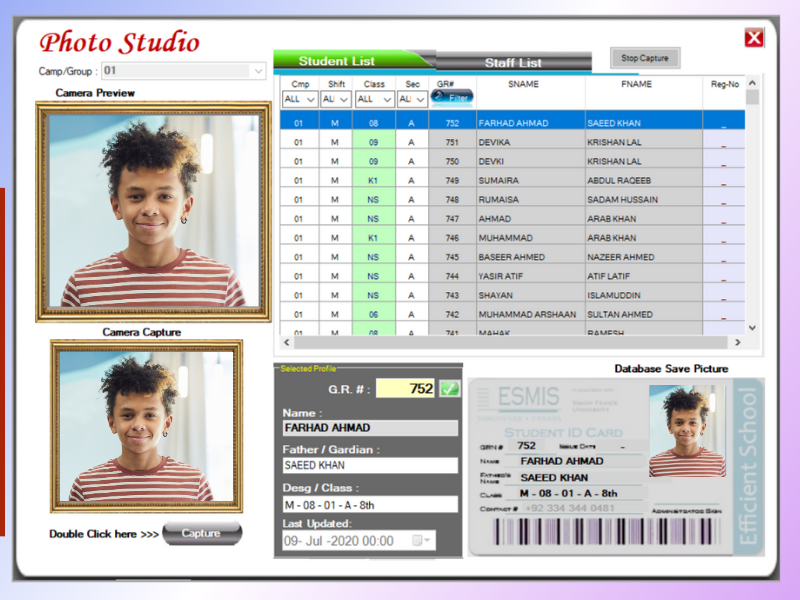Click the down arrow on the student list scrollbar
The image size is (800, 600).
(753, 326)
